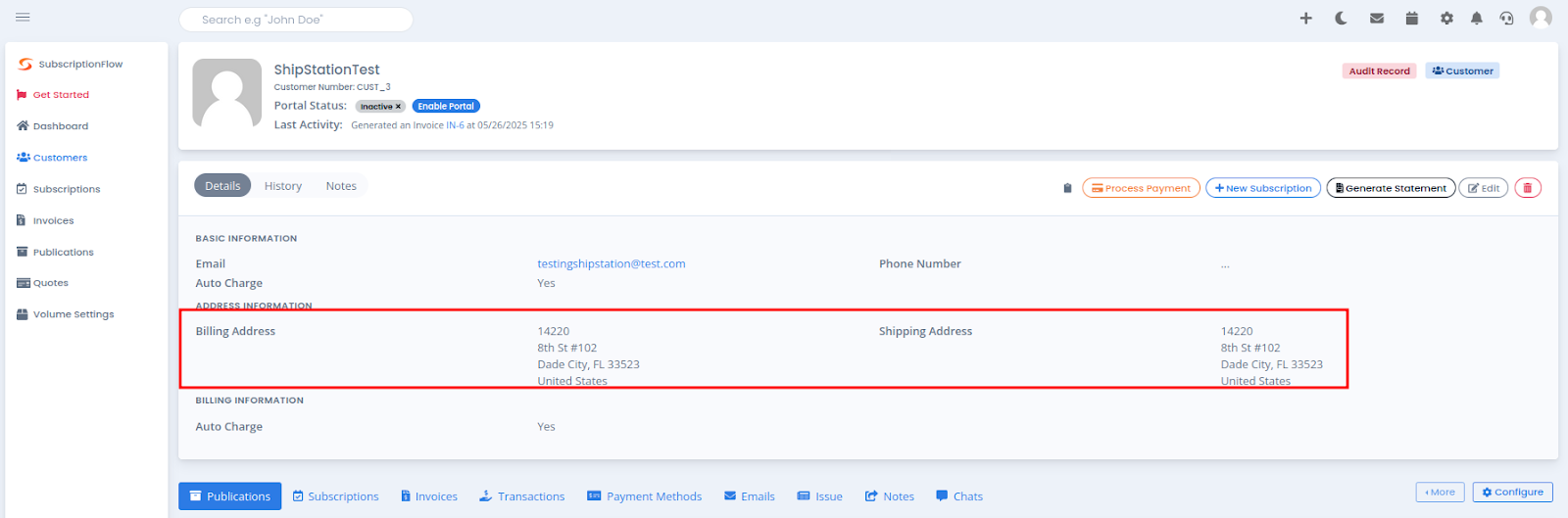This screenshot has height=518, width=1568.
Task: Open the mail envelope icon in header
Action: pyautogui.click(x=1377, y=19)
